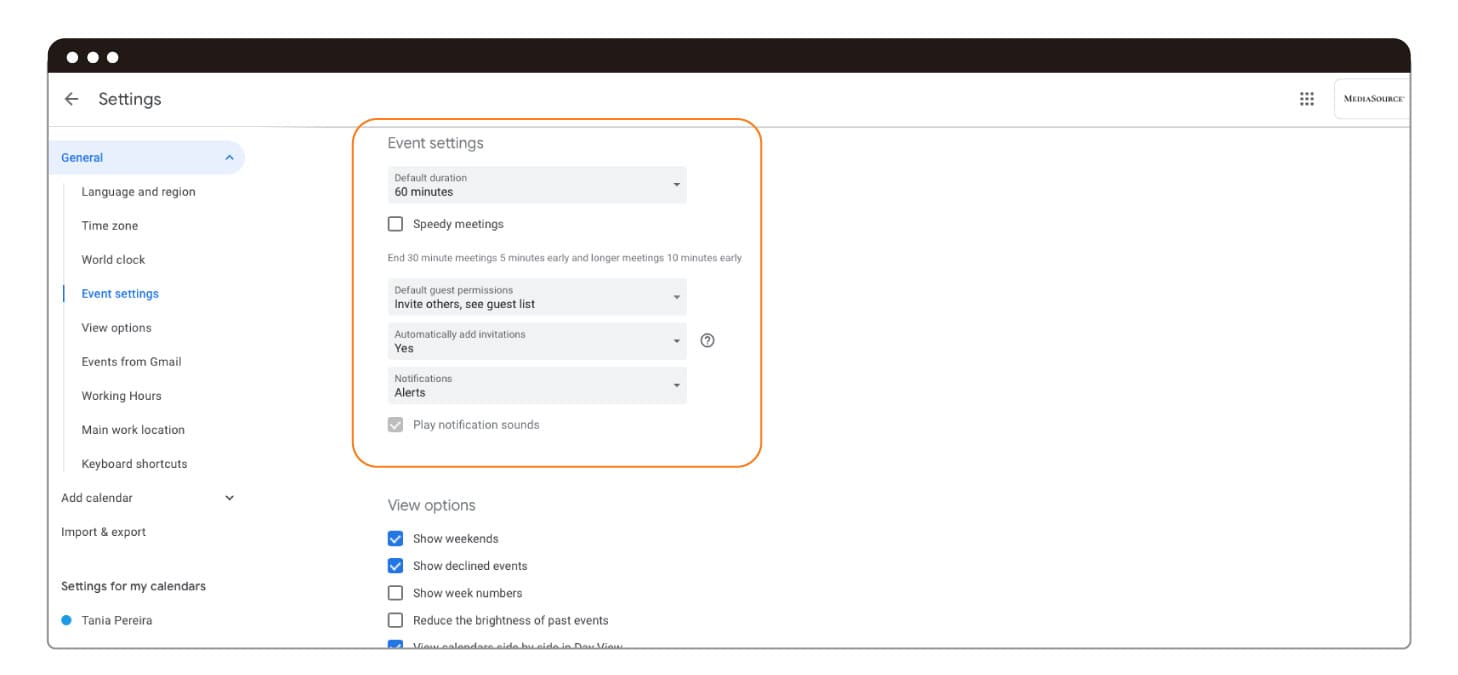Click the help icon beside Automatically add invitations
Viewport: 1458px width, 675px height.
point(707,341)
